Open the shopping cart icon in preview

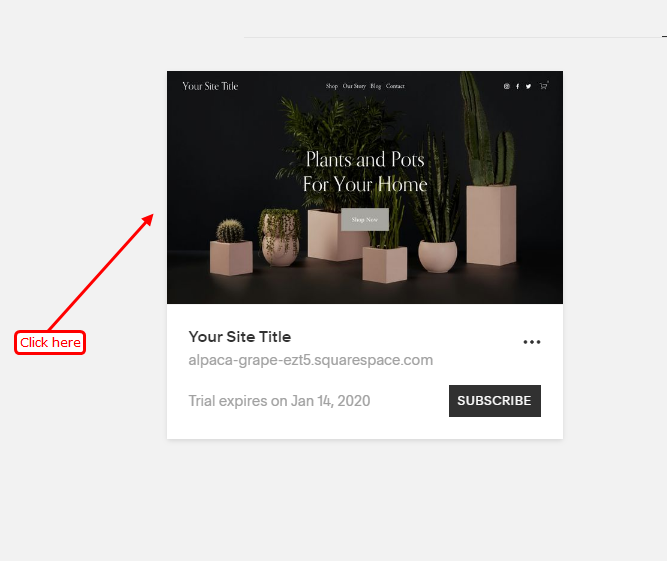click(544, 85)
